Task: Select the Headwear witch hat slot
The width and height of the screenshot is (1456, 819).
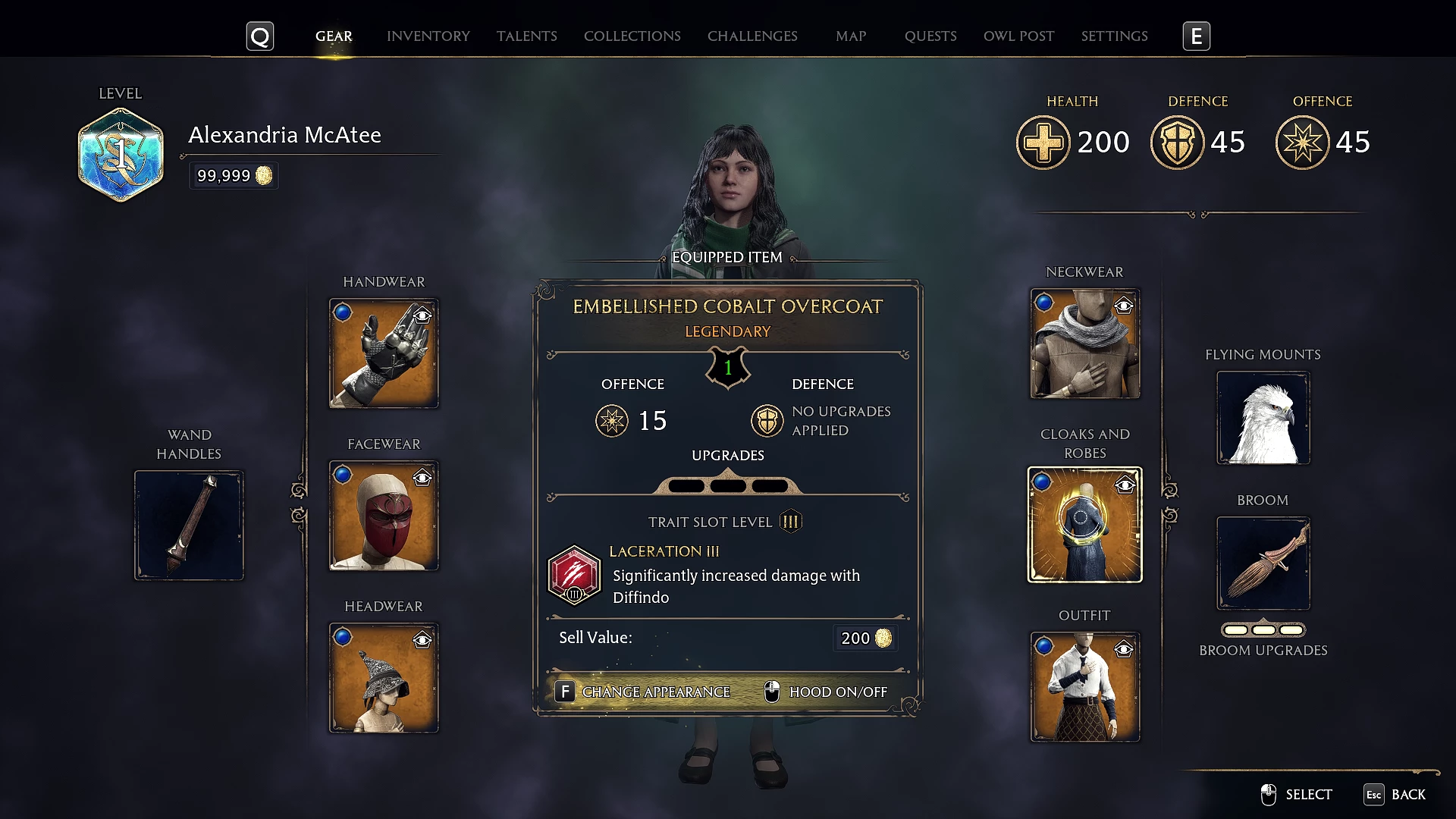Action: coord(384,678)
